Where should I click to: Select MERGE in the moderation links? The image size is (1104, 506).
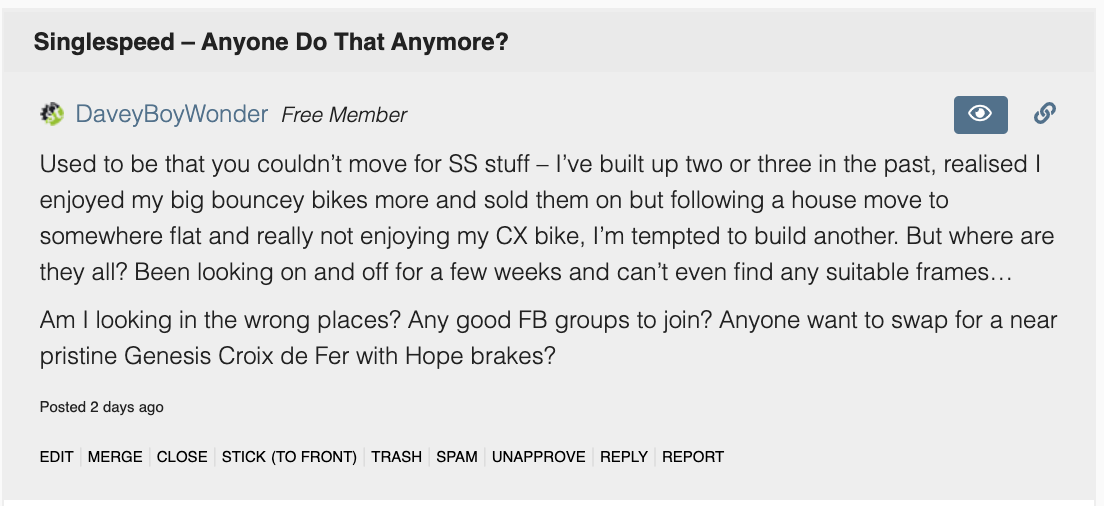pyautogui.click(x=115, y=457)
